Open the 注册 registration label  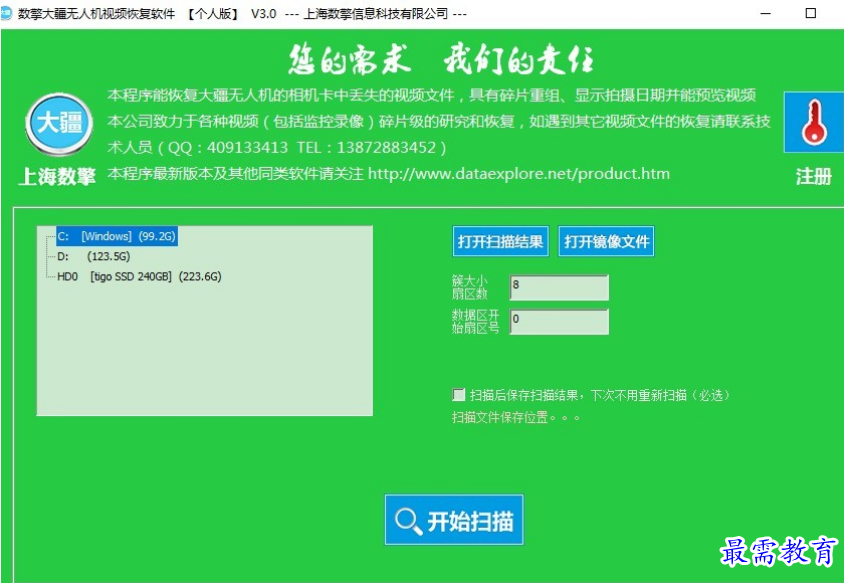(813, 177)
